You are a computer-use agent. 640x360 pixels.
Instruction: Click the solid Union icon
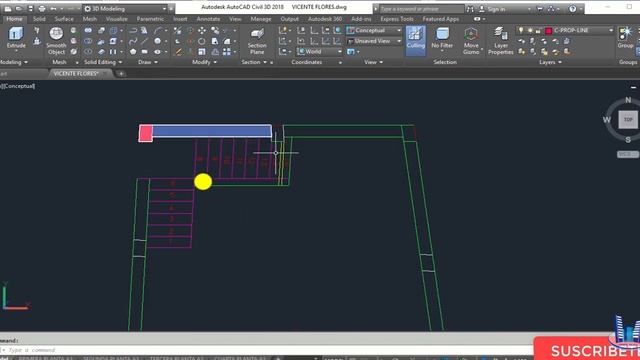point(88,31)
